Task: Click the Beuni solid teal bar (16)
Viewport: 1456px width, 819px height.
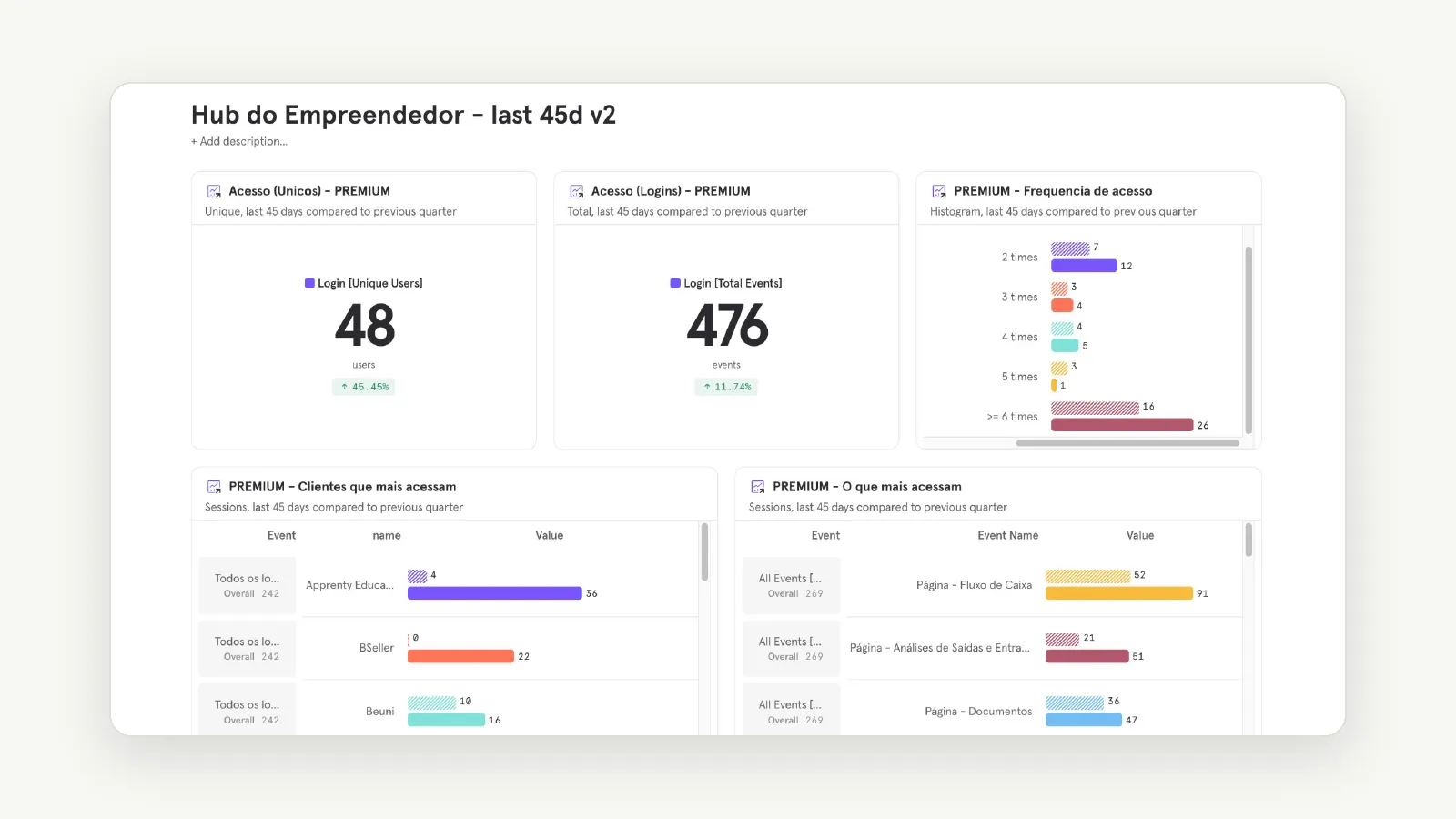Action: (x=446, y=720)
